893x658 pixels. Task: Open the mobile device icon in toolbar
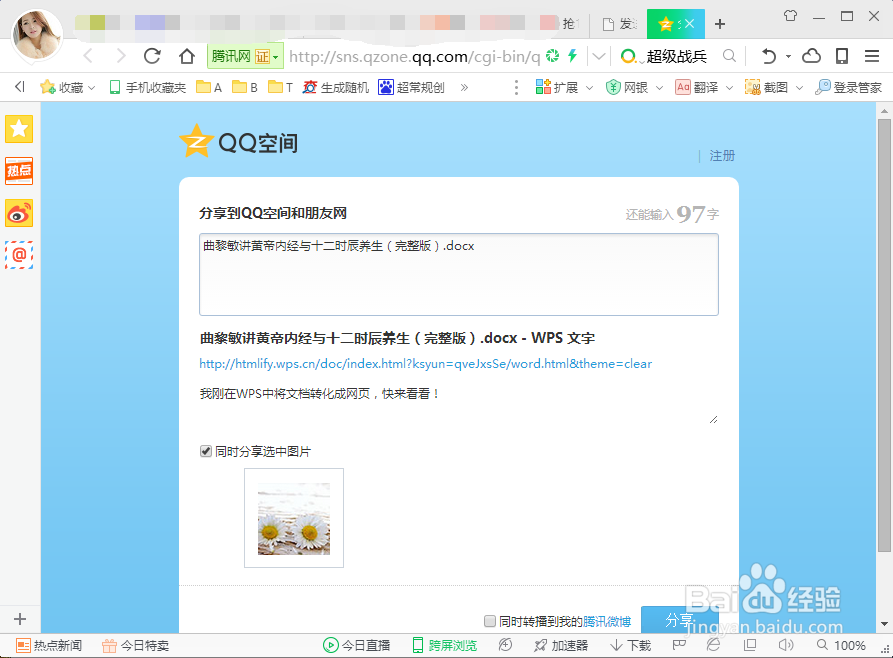pyautogui.click(x=842, y=56)
